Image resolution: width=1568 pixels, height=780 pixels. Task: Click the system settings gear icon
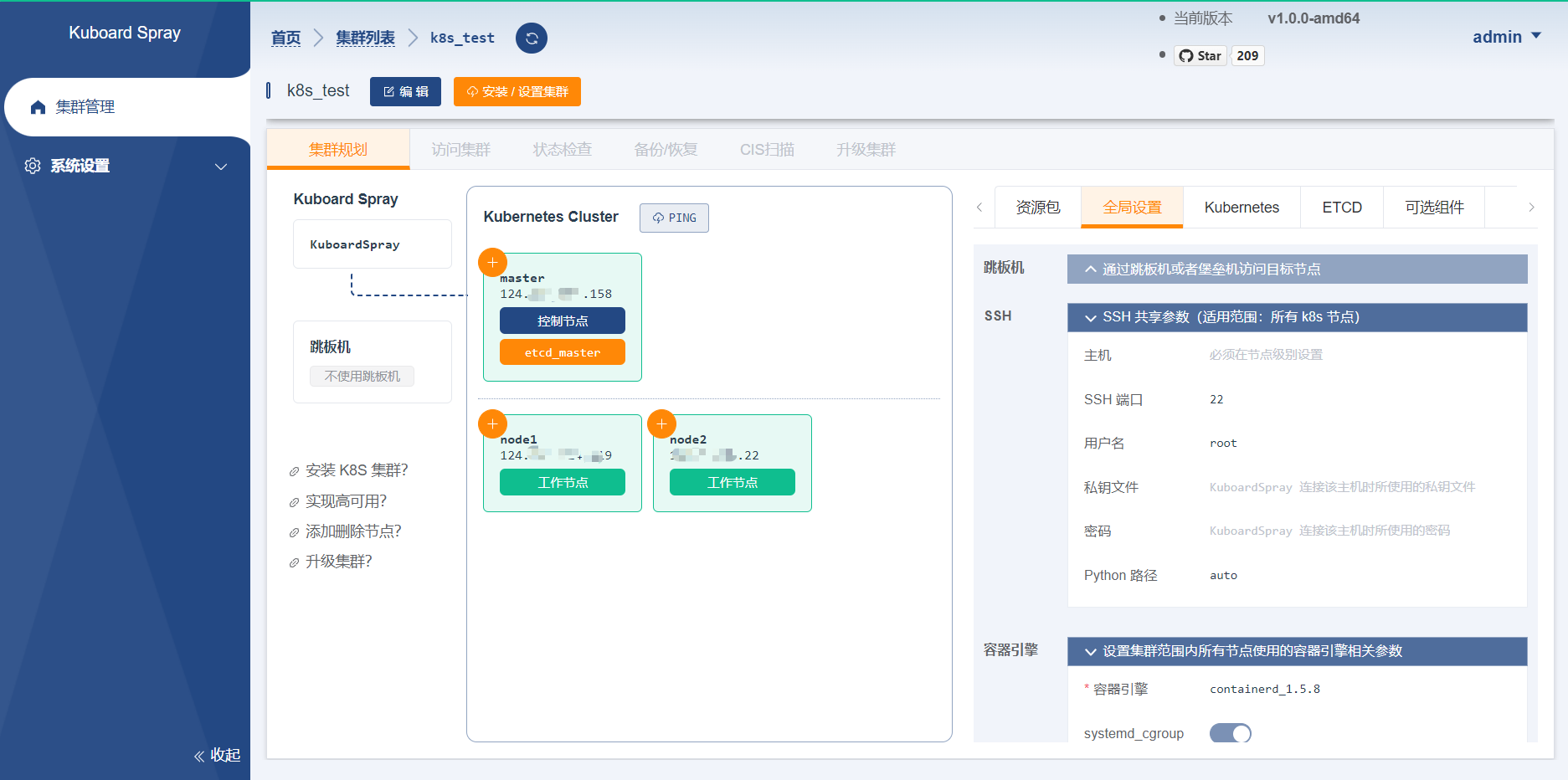pyautogui.click(x=33, y=166)
